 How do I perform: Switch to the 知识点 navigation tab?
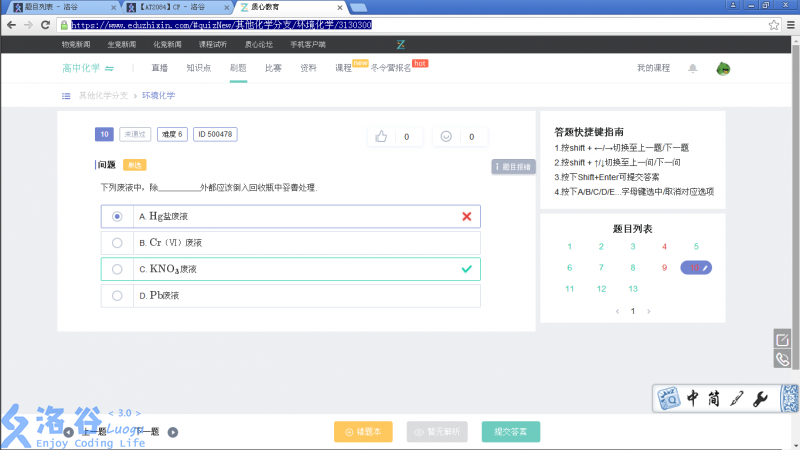pyautogui.click(x=198, y=68)
